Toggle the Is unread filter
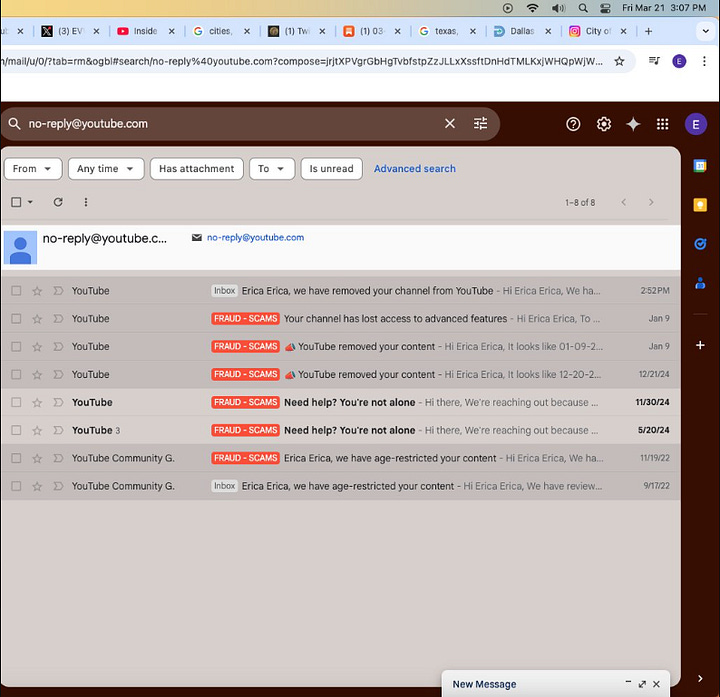This screenshot has height=697, width=720. coord(331,169)
